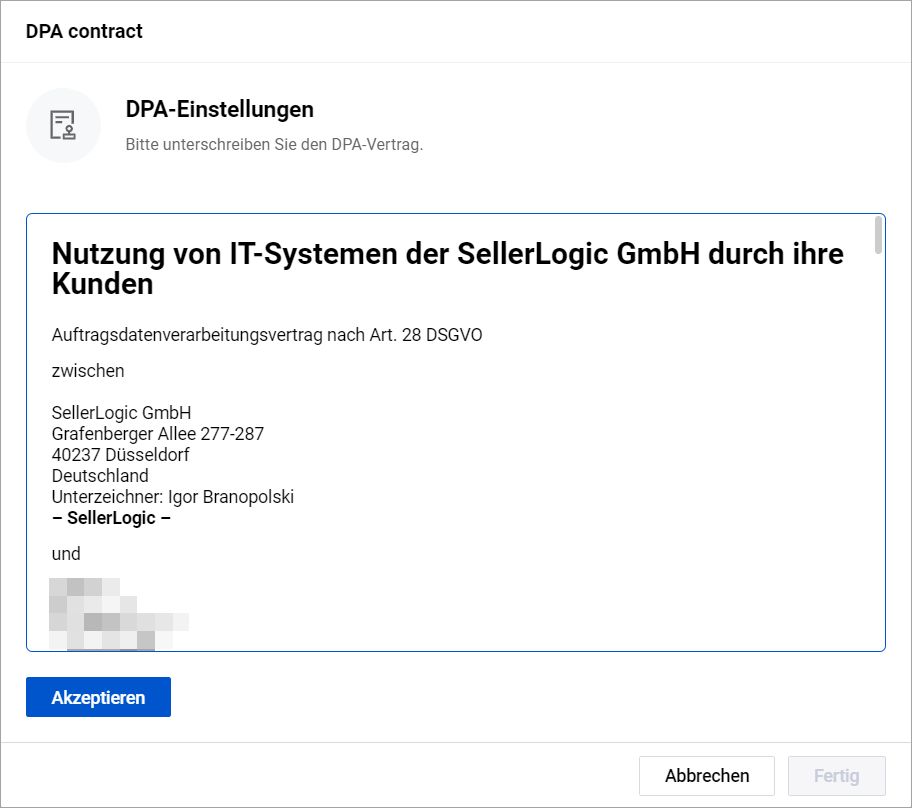The width and height of the screenshot is (912, 808).
Task: Click the 'Nutzung von IT-Systemen' contract heading
Action: point(447,269)
